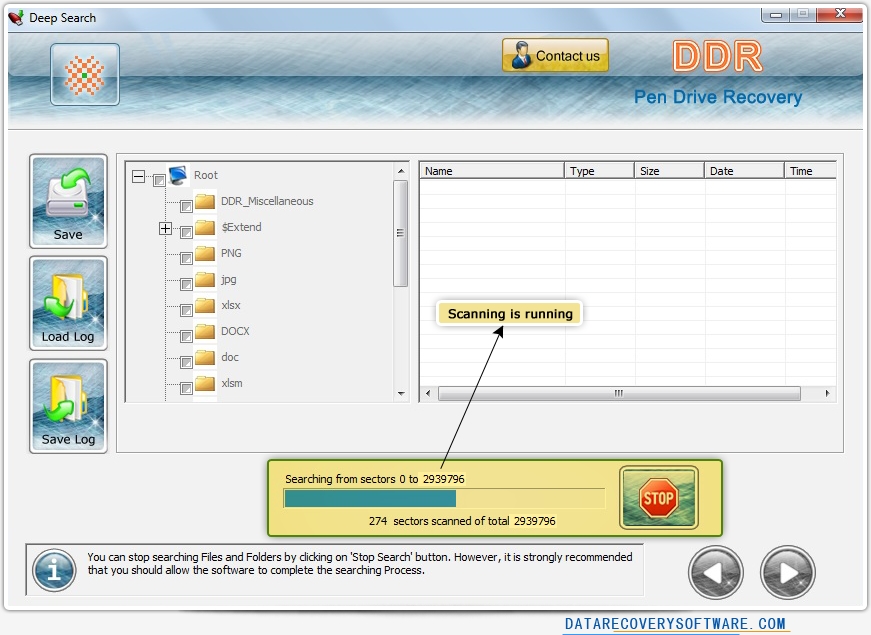
Task: Click the jpg folder icon
Action: point(205,279)
